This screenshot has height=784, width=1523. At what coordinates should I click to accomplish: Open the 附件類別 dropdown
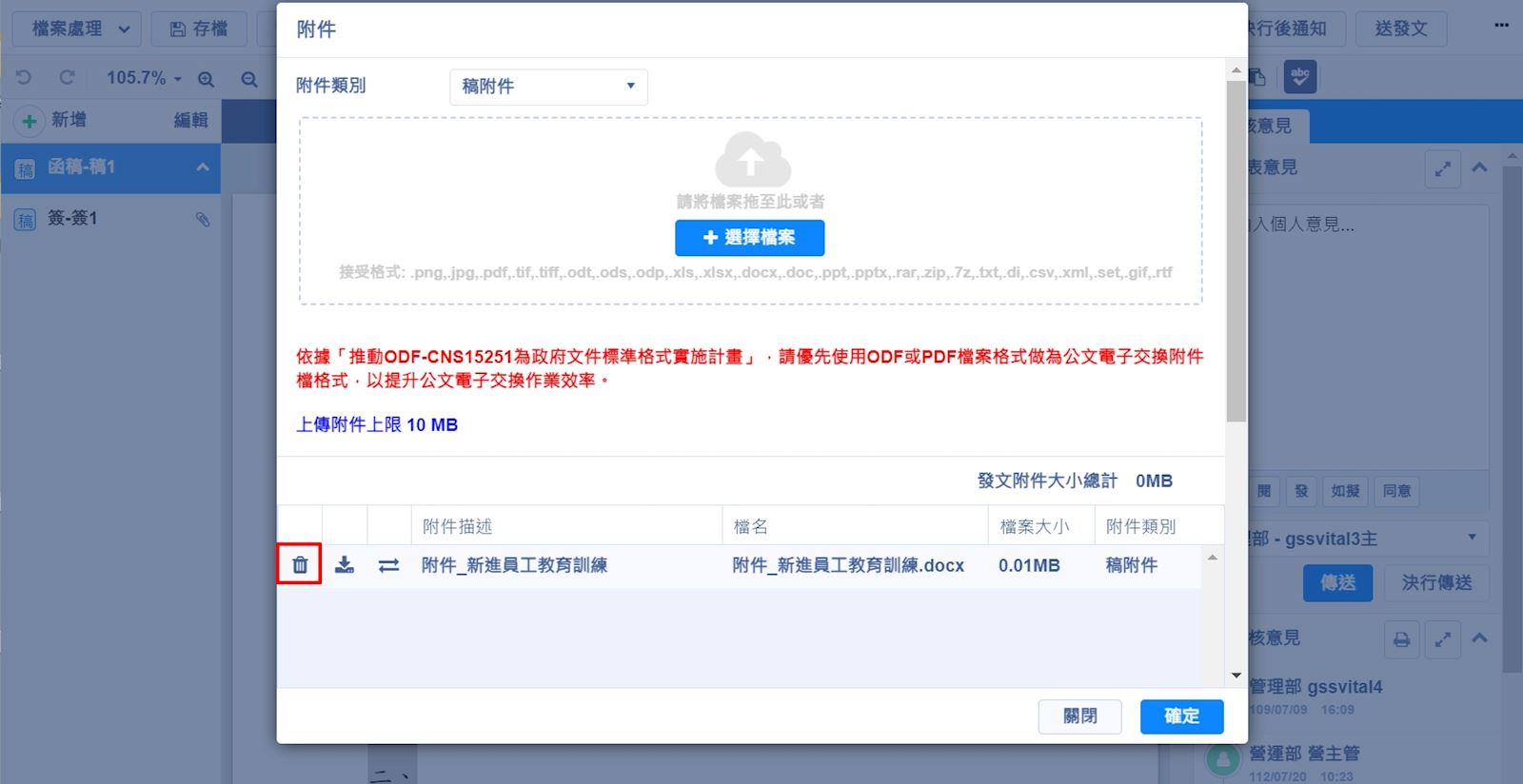coord(548,87)
